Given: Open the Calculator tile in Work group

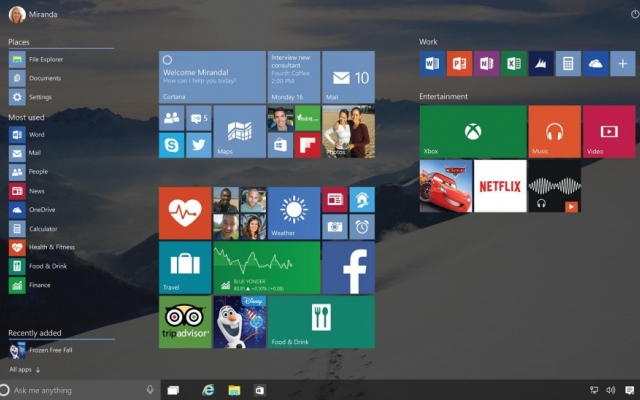Looking at the screenshot, I should coord(568,64).
